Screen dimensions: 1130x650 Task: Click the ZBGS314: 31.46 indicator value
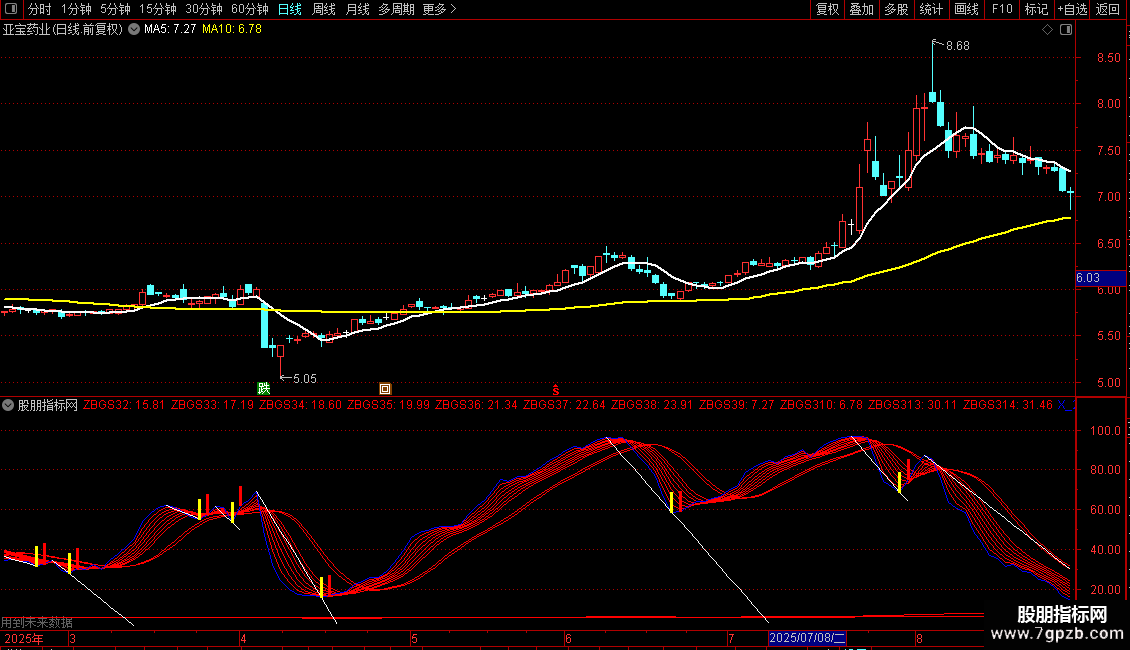[x=1007, y=405]
